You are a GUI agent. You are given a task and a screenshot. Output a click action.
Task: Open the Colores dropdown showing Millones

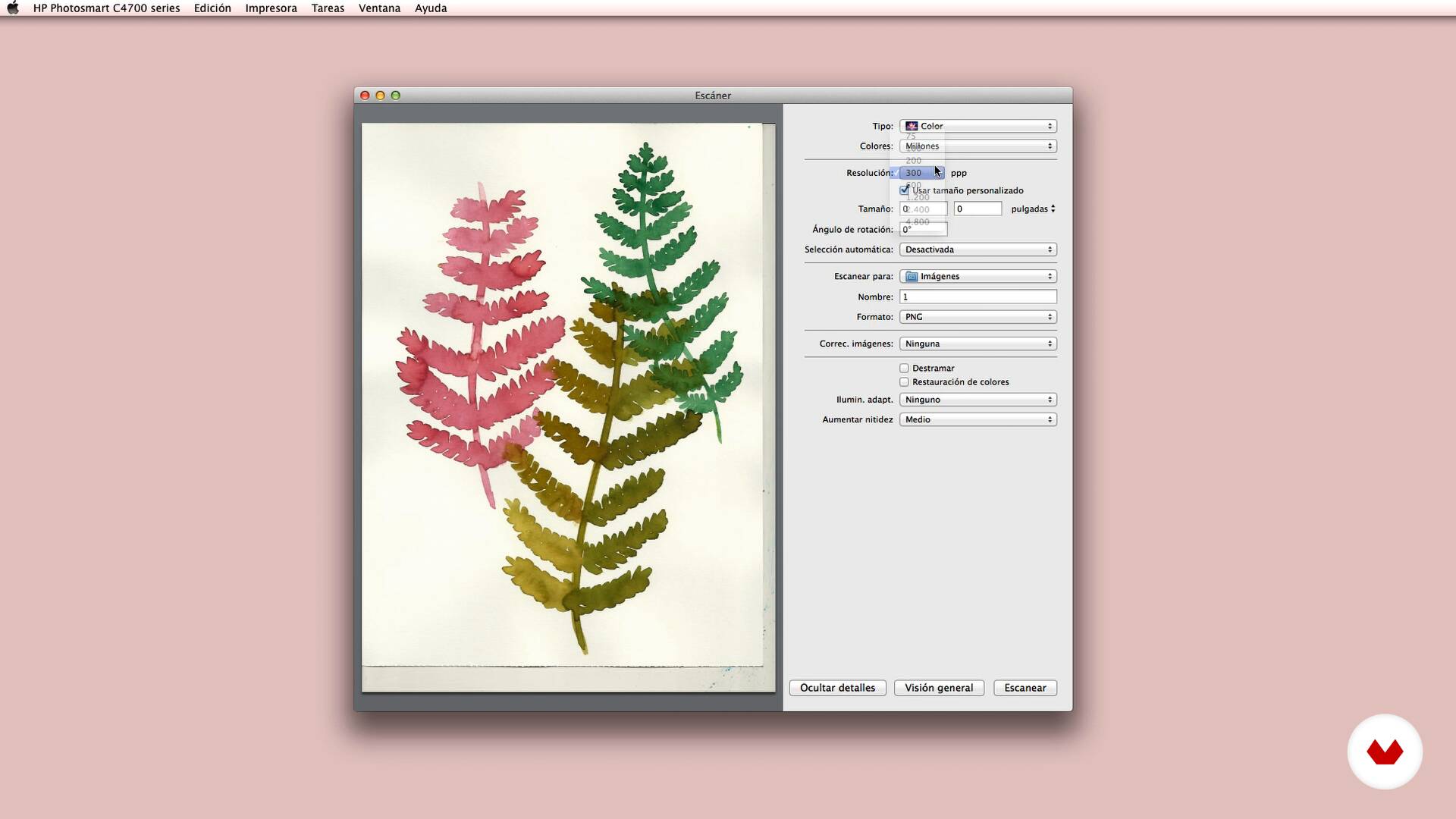point(977,146)
